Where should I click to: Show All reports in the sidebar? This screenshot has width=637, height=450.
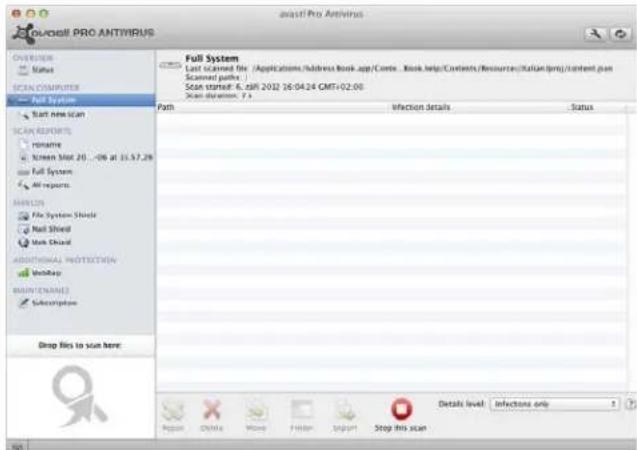tap(51, 186)
